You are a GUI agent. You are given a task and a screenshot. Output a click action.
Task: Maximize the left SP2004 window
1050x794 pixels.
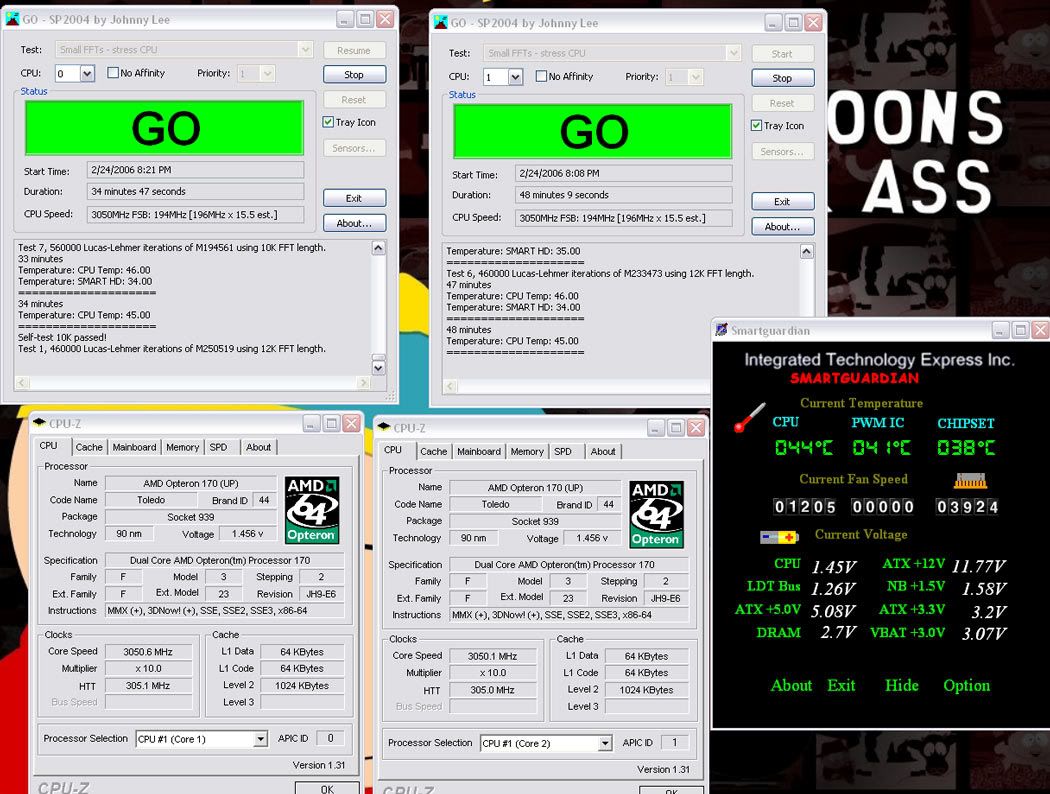[365, 19]
